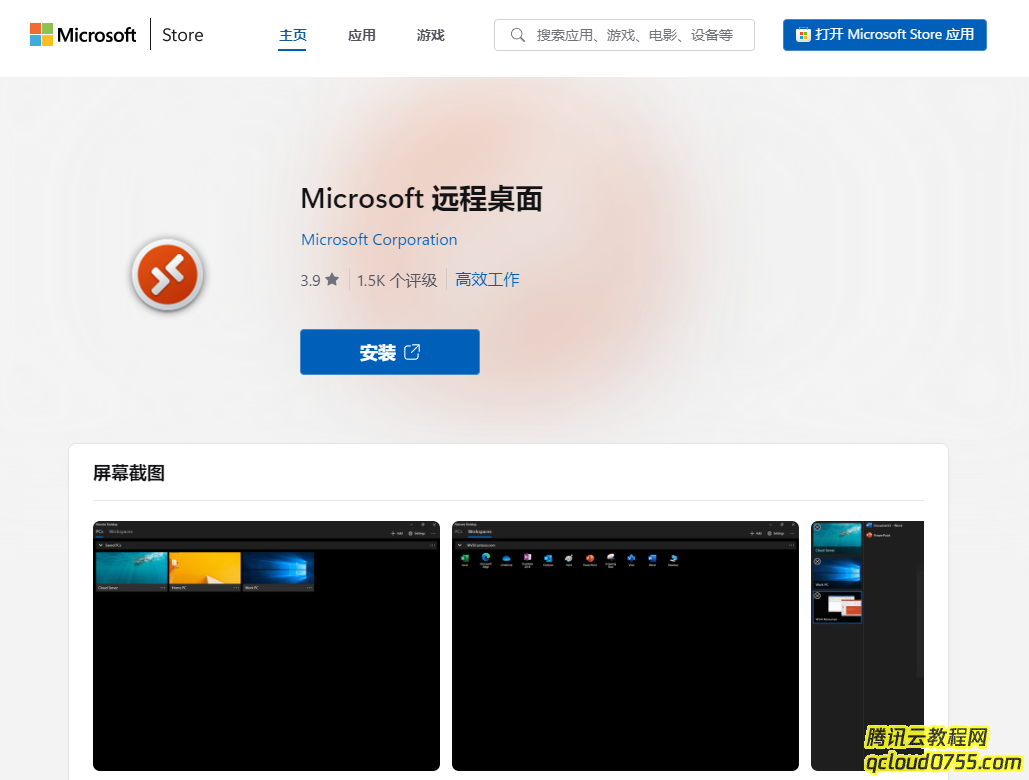Screen dimensions: 1029x780
Task: Open the 高效工作 category link
Action: point(487,279)
